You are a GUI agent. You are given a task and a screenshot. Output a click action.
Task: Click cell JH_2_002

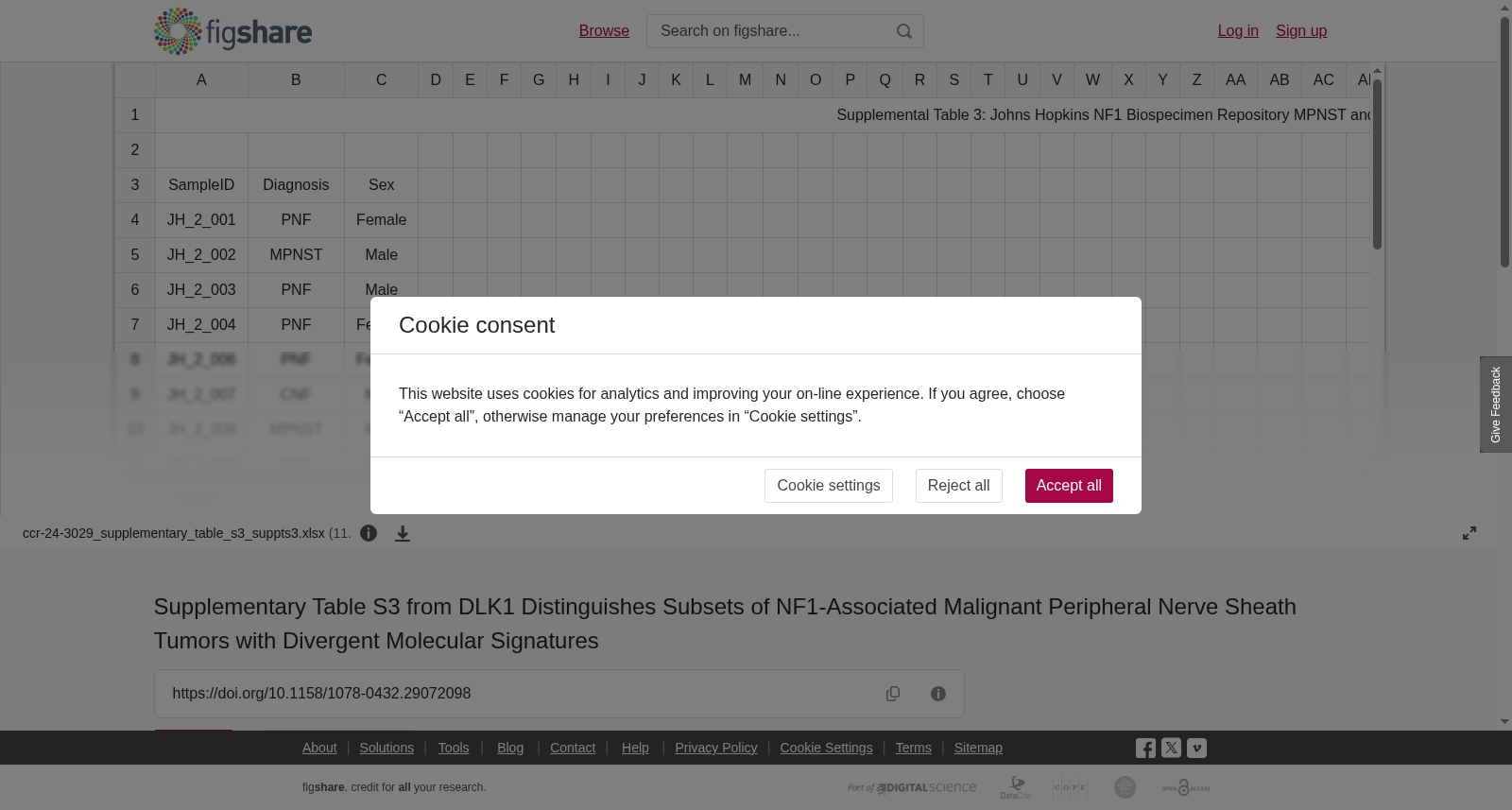[201, 255]
